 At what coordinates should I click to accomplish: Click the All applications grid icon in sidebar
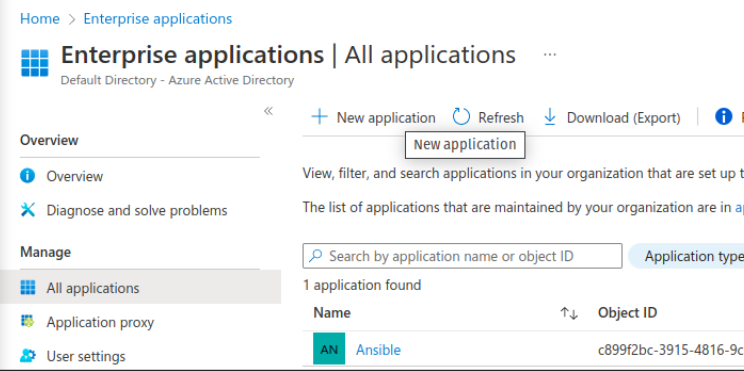[x=28, y=287]
